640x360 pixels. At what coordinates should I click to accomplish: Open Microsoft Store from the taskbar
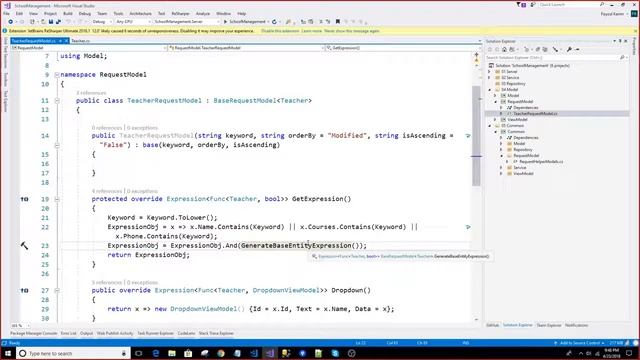click(x=188, y=353)
